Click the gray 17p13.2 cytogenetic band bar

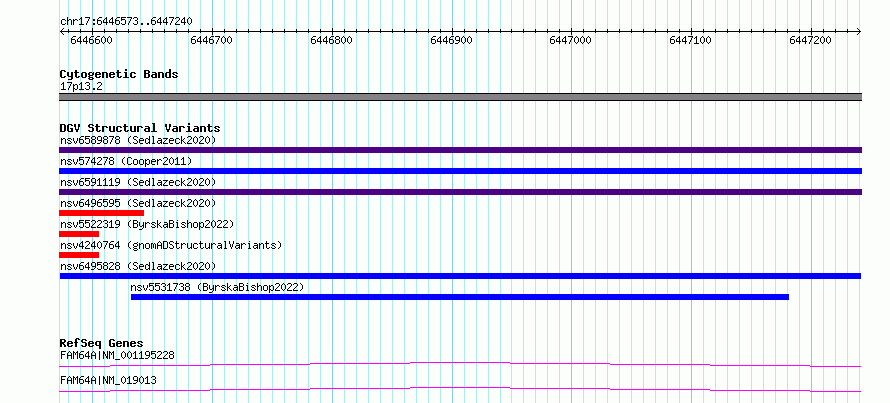(460, 97)
